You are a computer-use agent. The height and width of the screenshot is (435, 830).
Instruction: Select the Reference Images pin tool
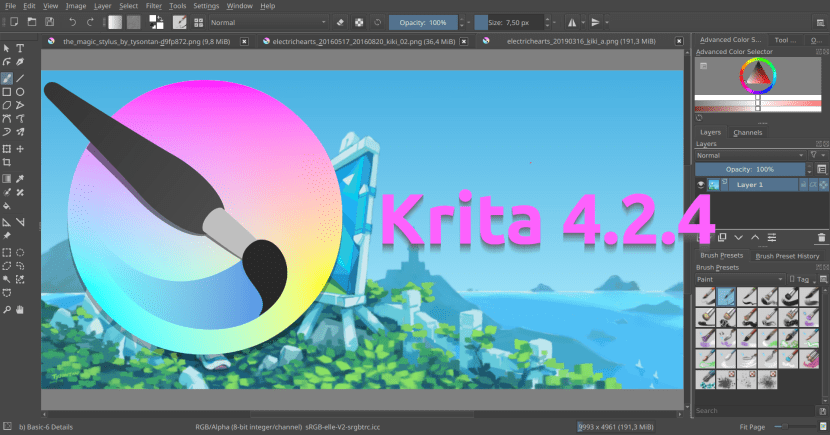[x=7, y=236]
